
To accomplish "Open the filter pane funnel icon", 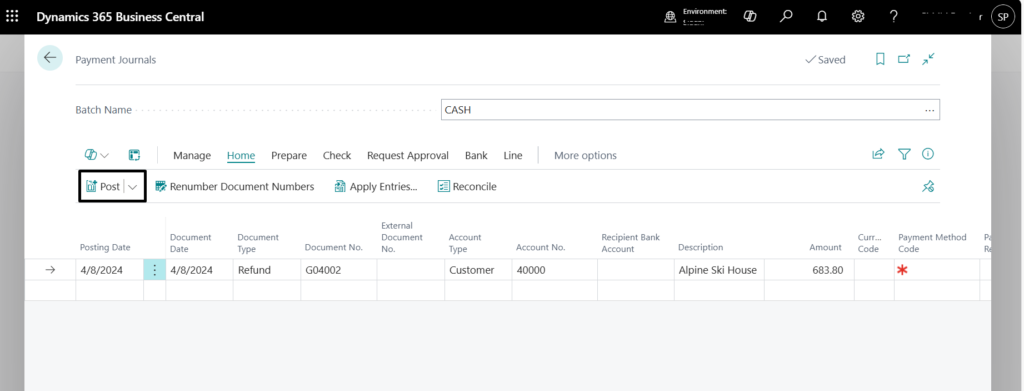I will click(x=904, y=154).
